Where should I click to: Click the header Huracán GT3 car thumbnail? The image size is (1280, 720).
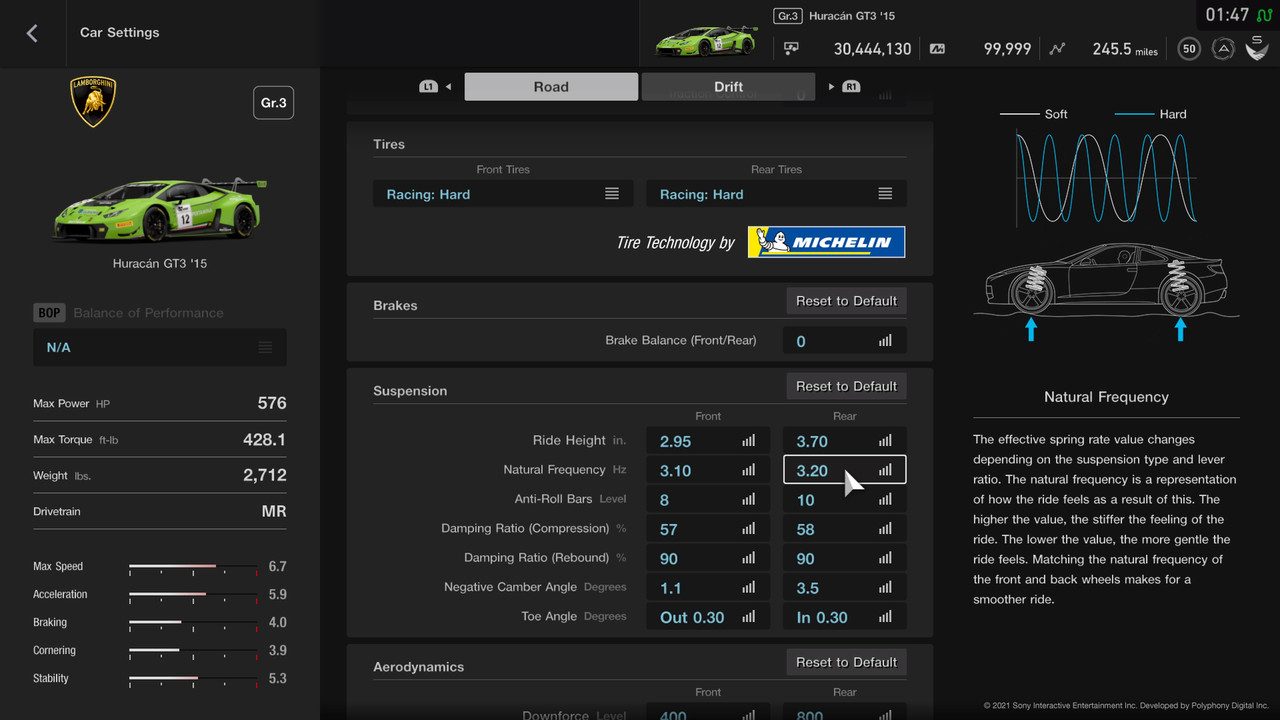[706, 40]
